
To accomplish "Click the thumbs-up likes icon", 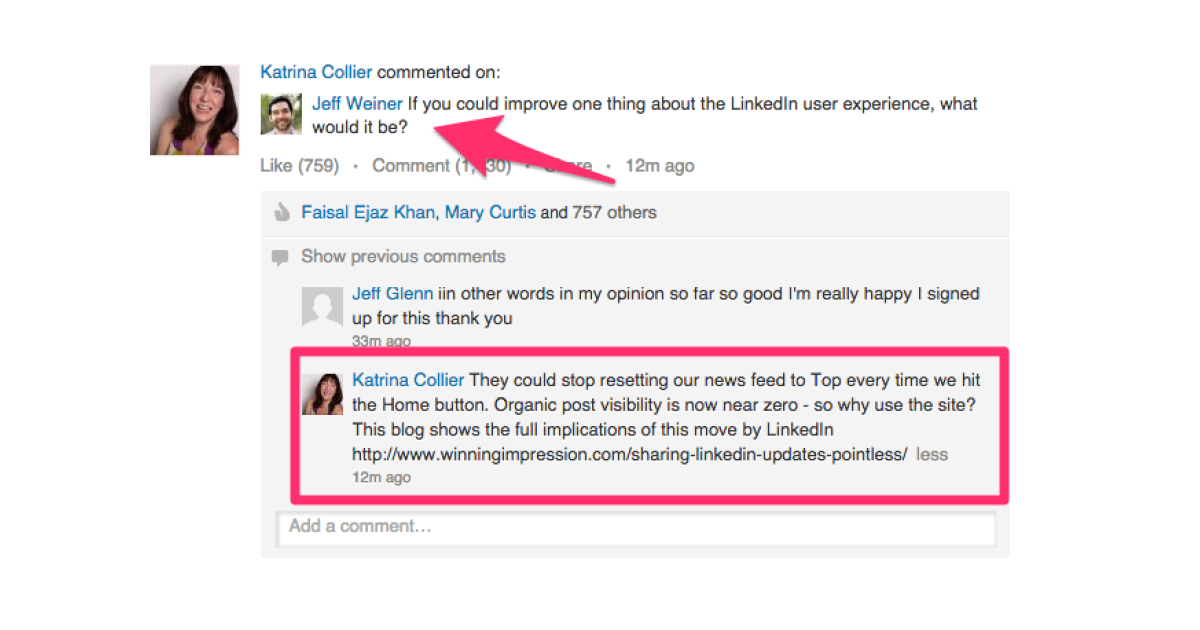I will tap(281, 212).
